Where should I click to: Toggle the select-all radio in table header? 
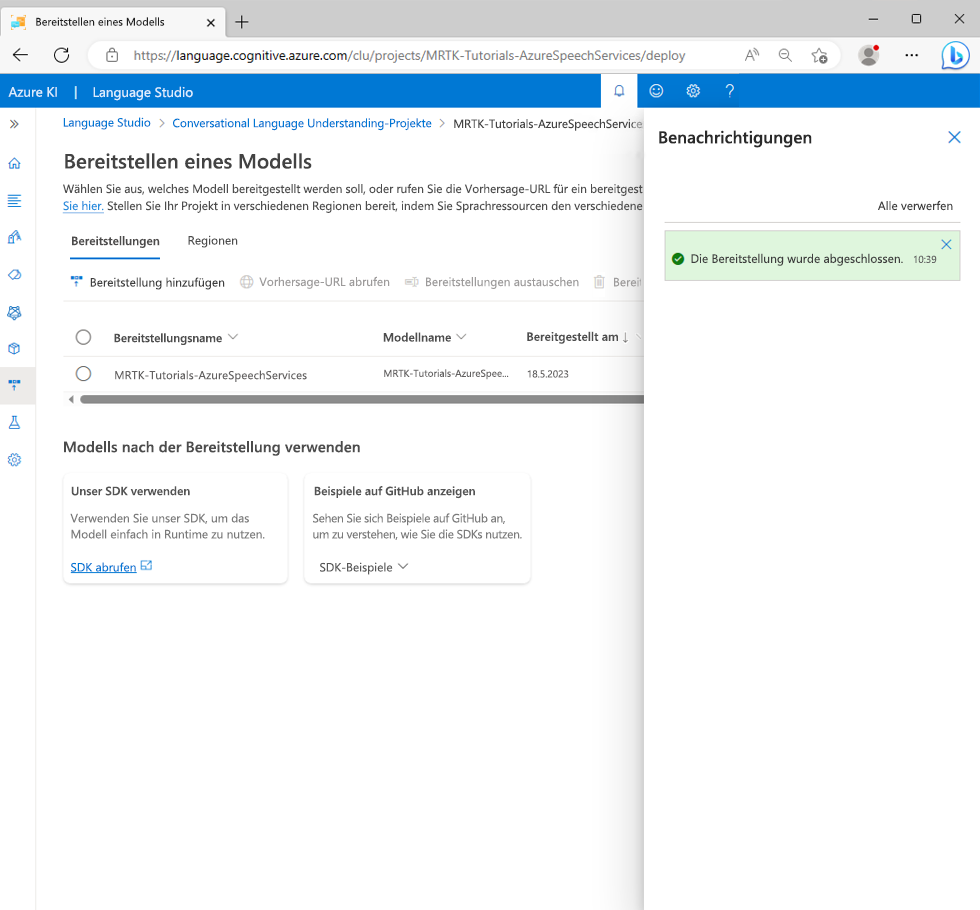coord(83,338)
